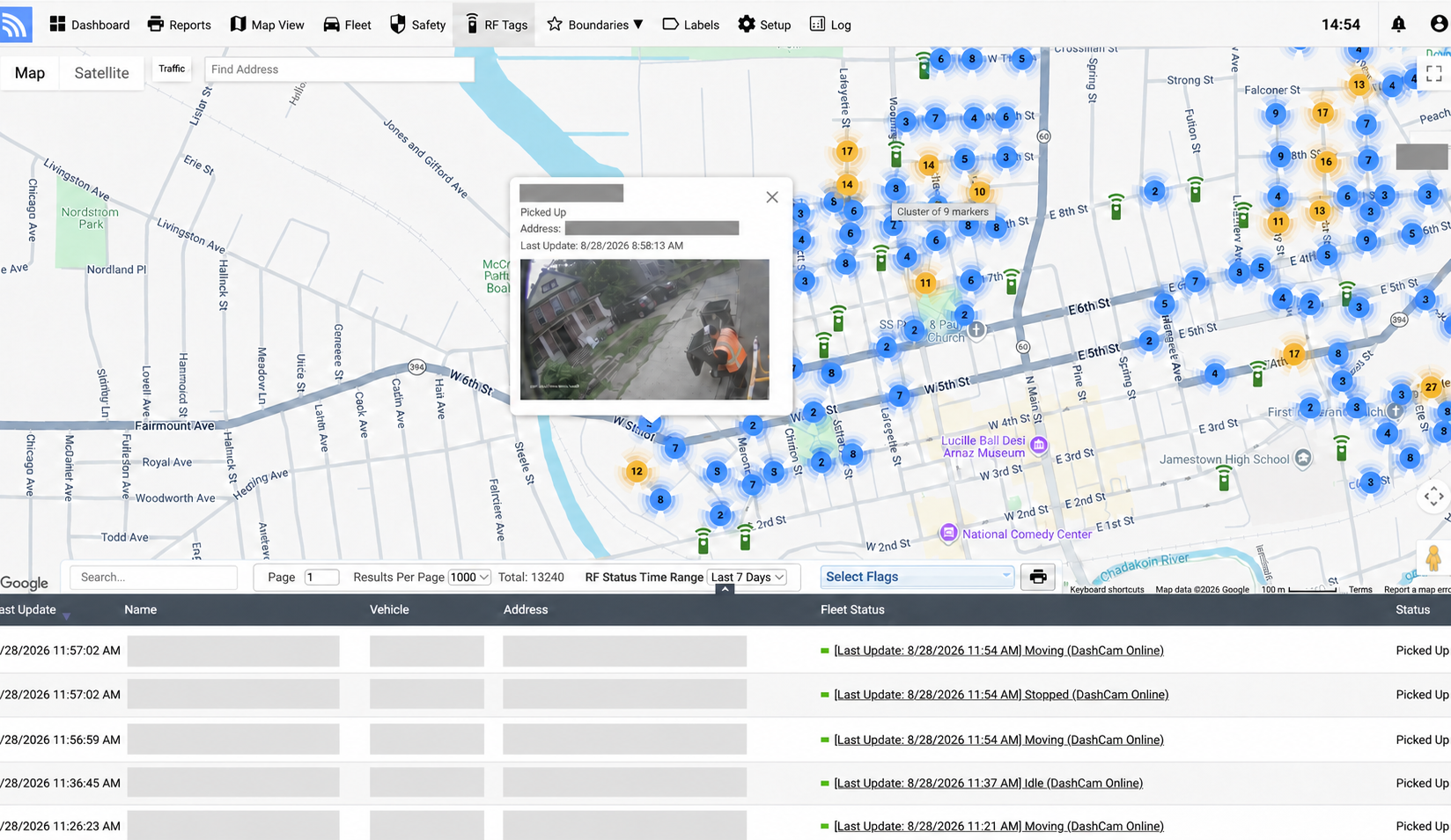Click the print icon button
The height and width of the screenshot is (840, 1451).
(x=1038, y=577)
